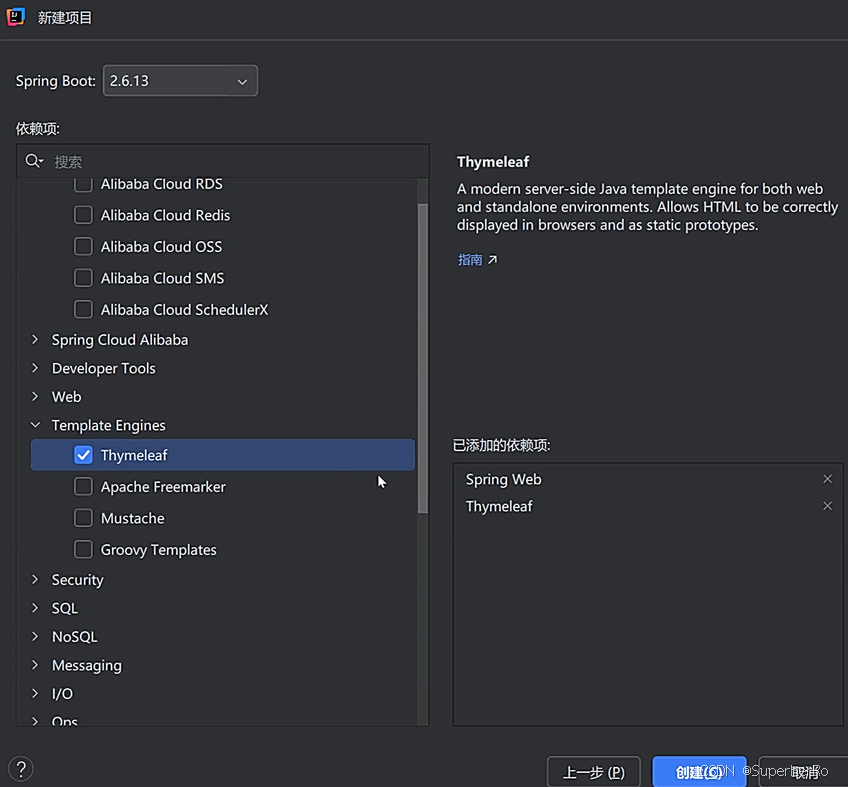This screenshot has height=787, width=848.
Task: Click the 取消 cancel button
Action: point(804,772)
